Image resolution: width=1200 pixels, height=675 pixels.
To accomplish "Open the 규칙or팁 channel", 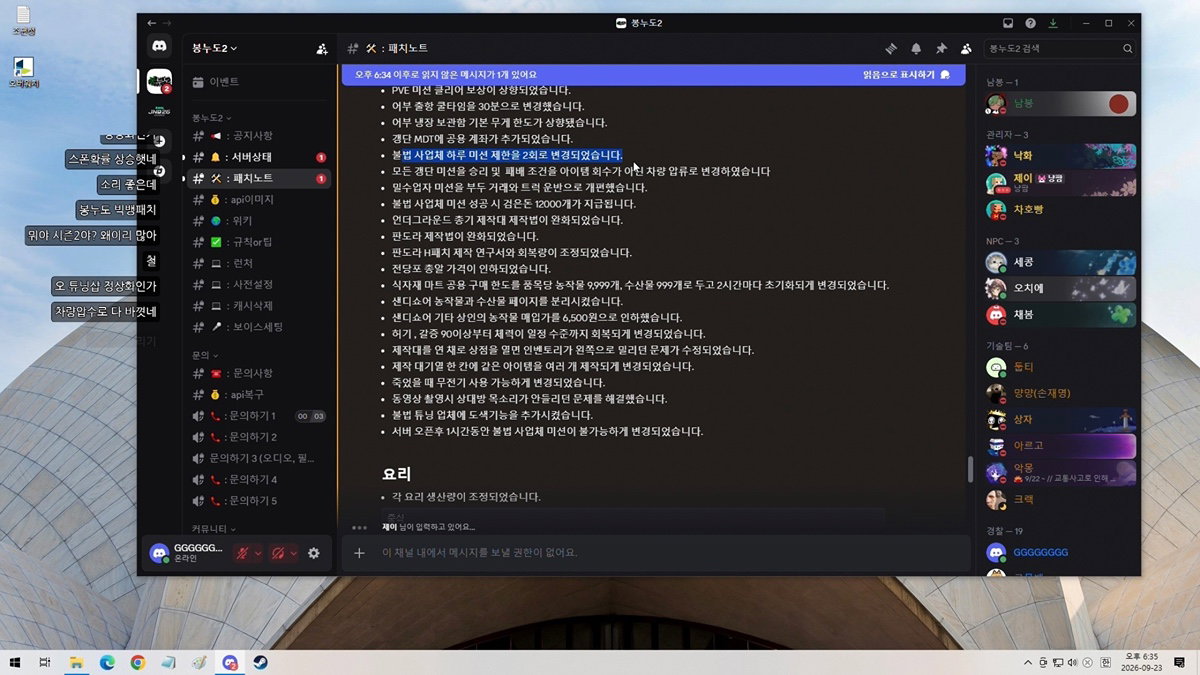I will click(259, 242).
